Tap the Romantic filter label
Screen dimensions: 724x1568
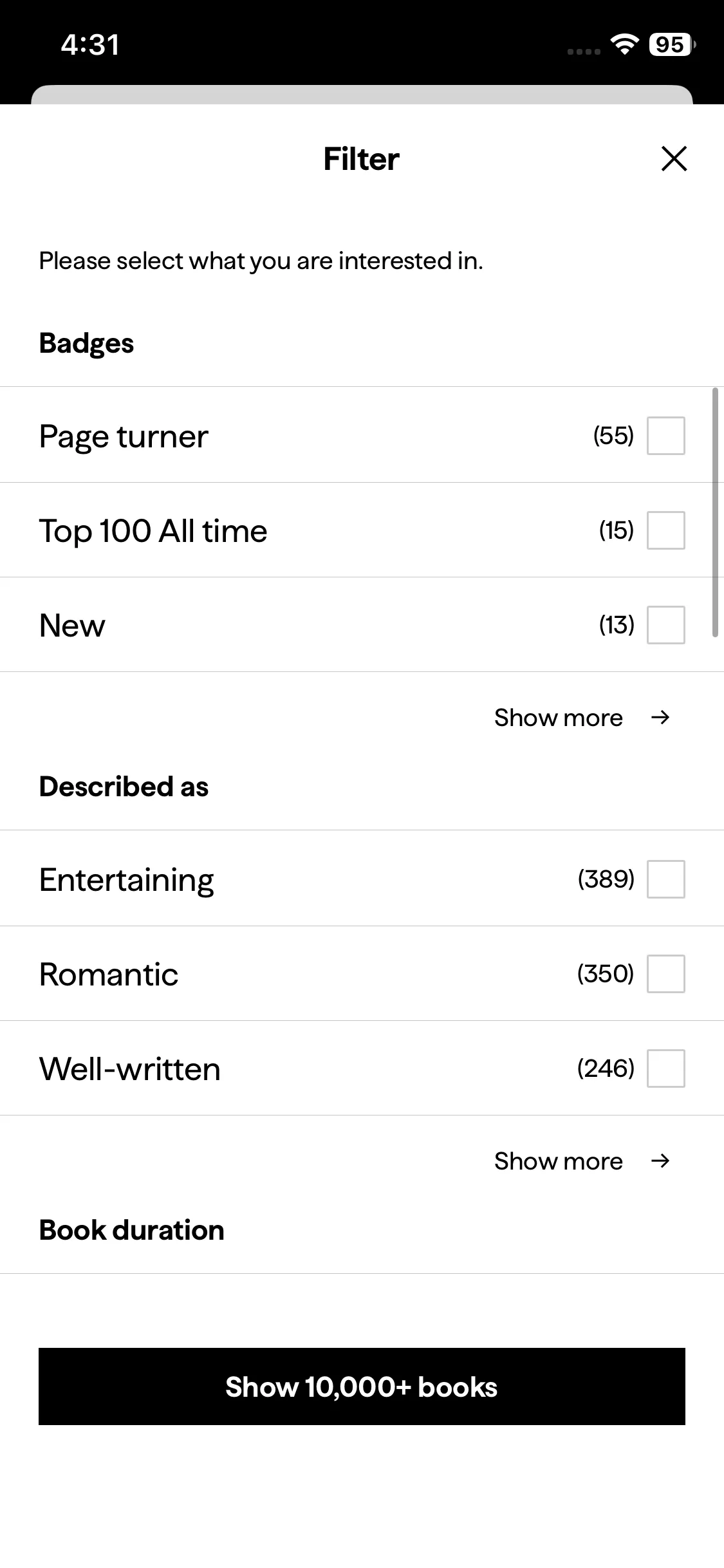108,975
